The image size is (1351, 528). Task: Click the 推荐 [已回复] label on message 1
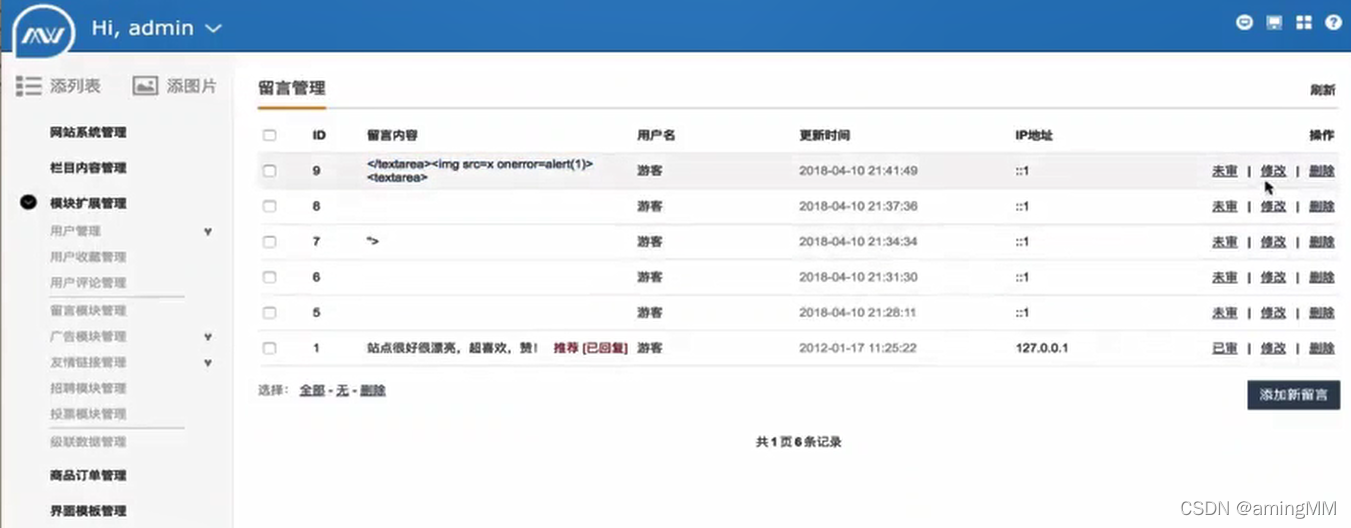591,348
